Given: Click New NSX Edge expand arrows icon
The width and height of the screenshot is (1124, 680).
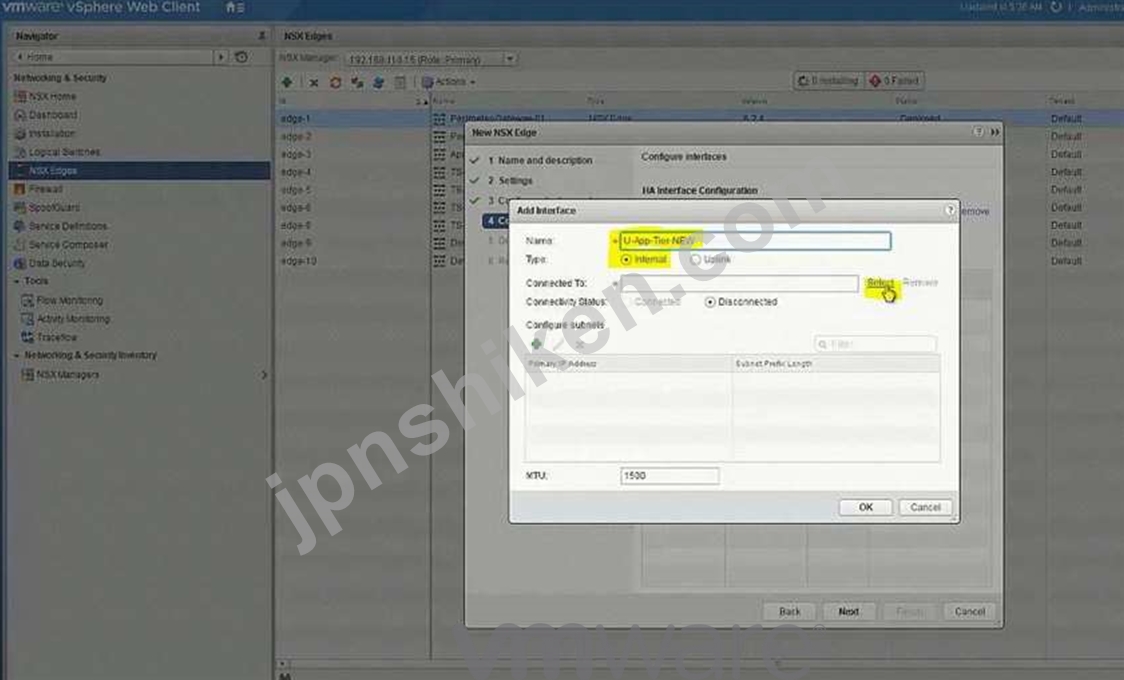Looking at the screenshot, I should pyautogui.click(x=994, y=132).
